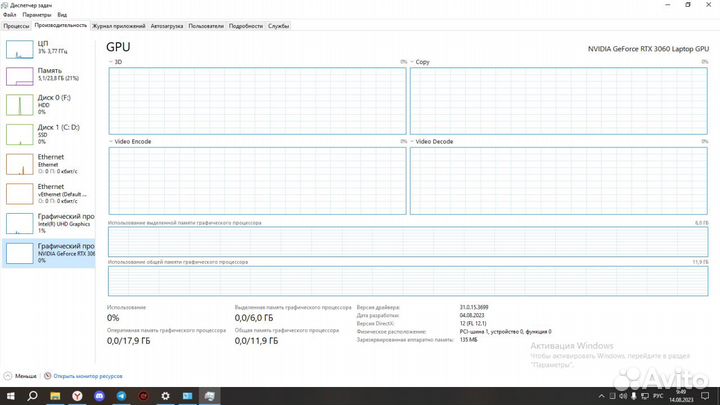Image resolution: width=720 pixels, height=405 pixels.
Task: Click the Открыть монитор ресурсов link
Action: 87,376
